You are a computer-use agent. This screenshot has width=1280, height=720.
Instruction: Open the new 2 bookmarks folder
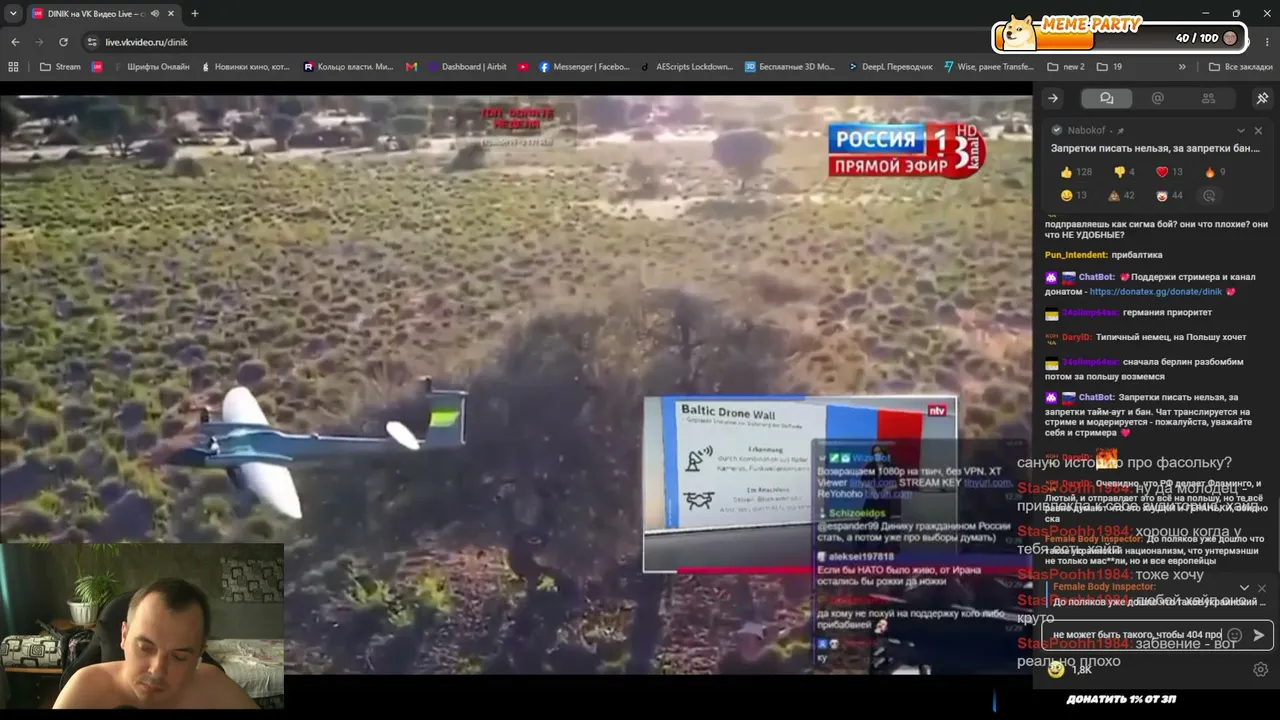(x=1066, y=67)
